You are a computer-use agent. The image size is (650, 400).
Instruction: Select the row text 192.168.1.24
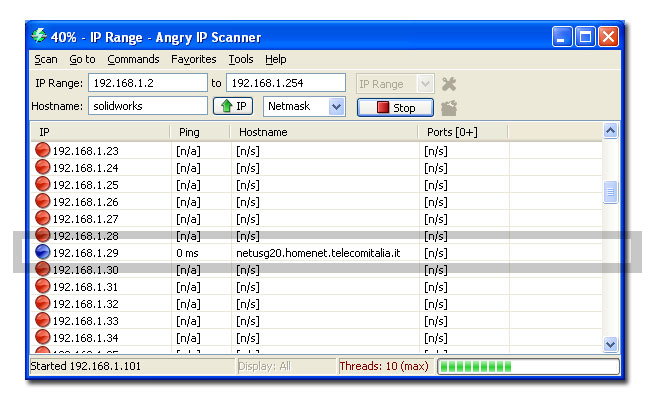[85, 168]
